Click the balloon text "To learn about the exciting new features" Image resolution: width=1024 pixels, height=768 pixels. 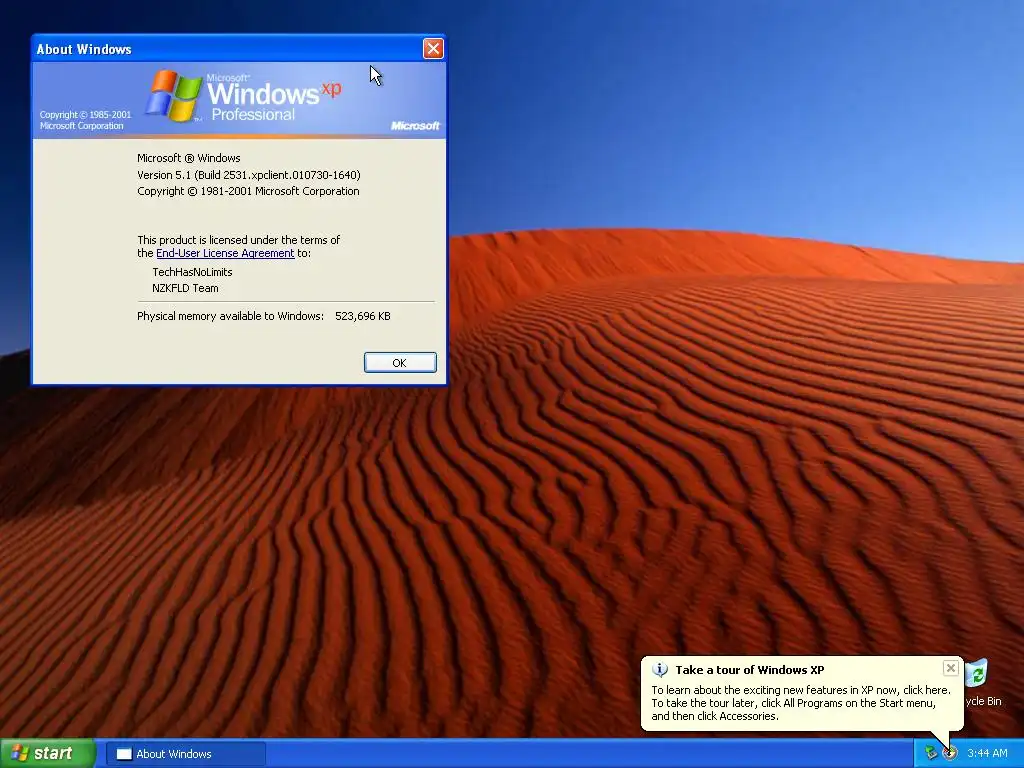coord(753,690)
